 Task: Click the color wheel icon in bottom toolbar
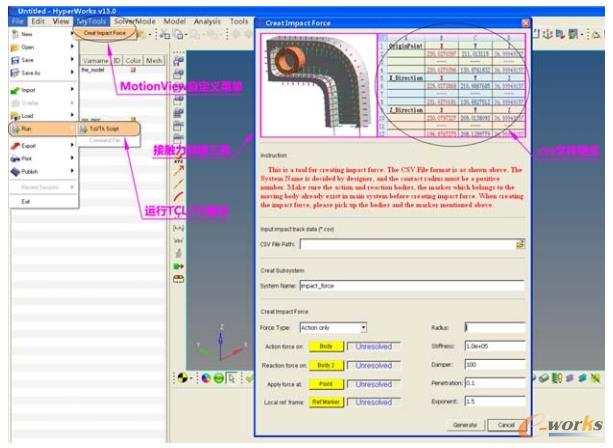[206, 378]
